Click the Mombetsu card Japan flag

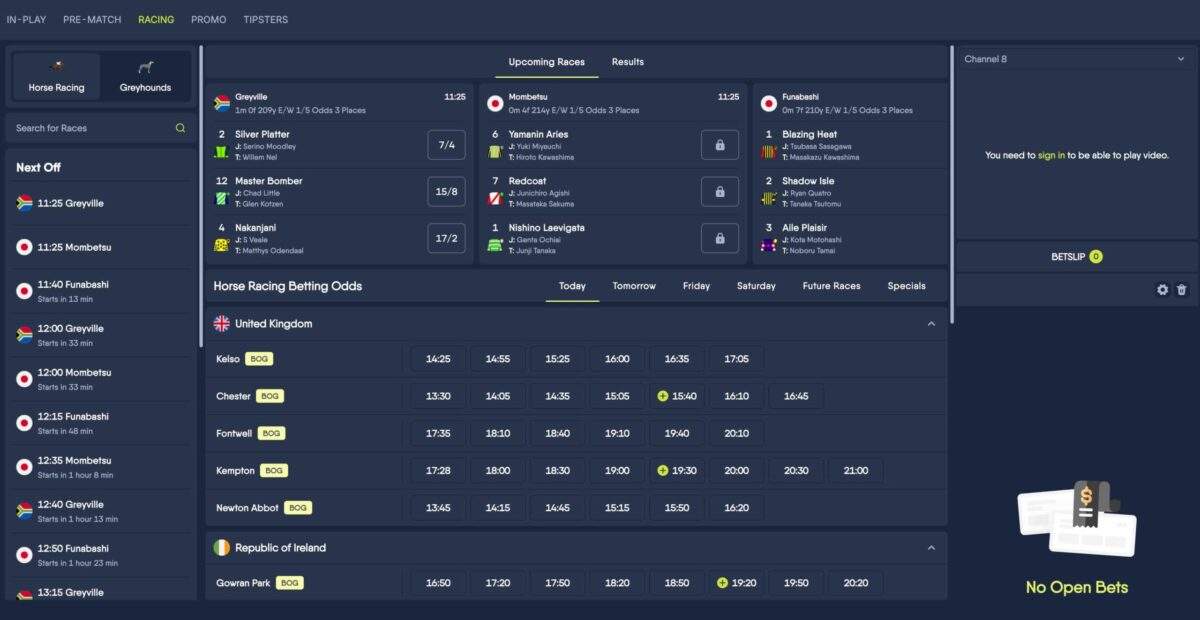coord(494,103)
